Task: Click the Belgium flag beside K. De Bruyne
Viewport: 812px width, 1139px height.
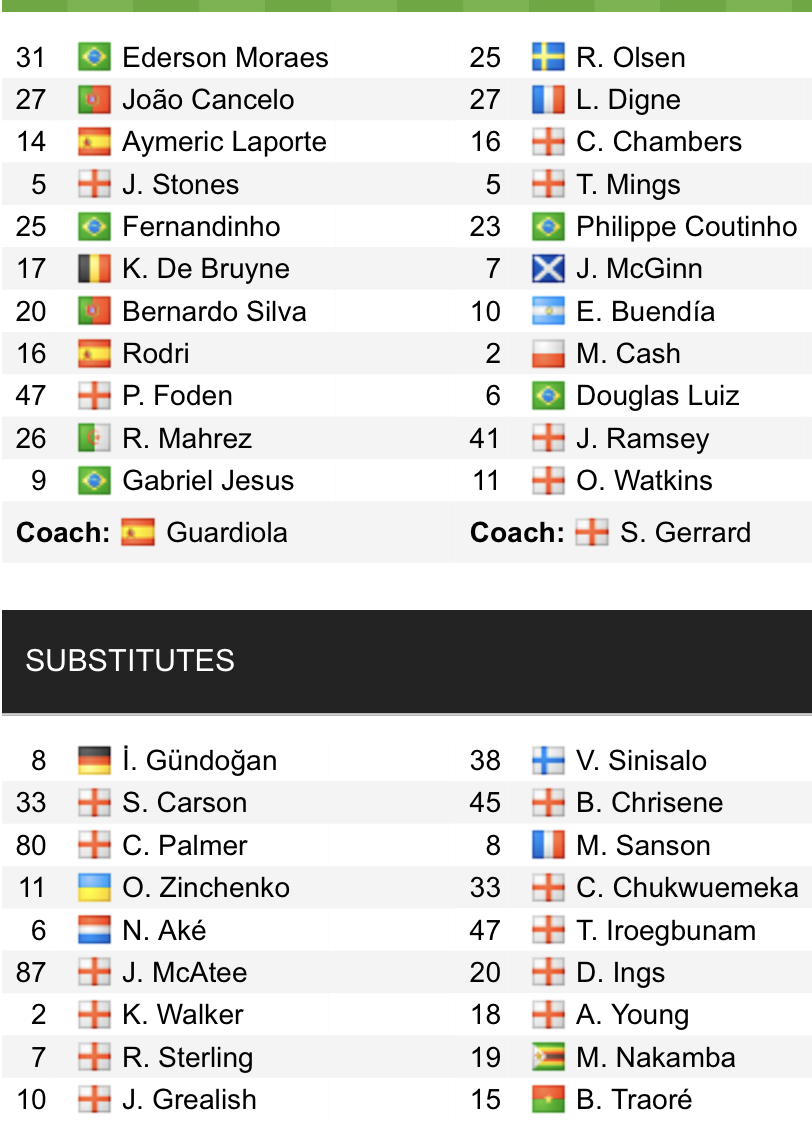Action: point(94,269)
